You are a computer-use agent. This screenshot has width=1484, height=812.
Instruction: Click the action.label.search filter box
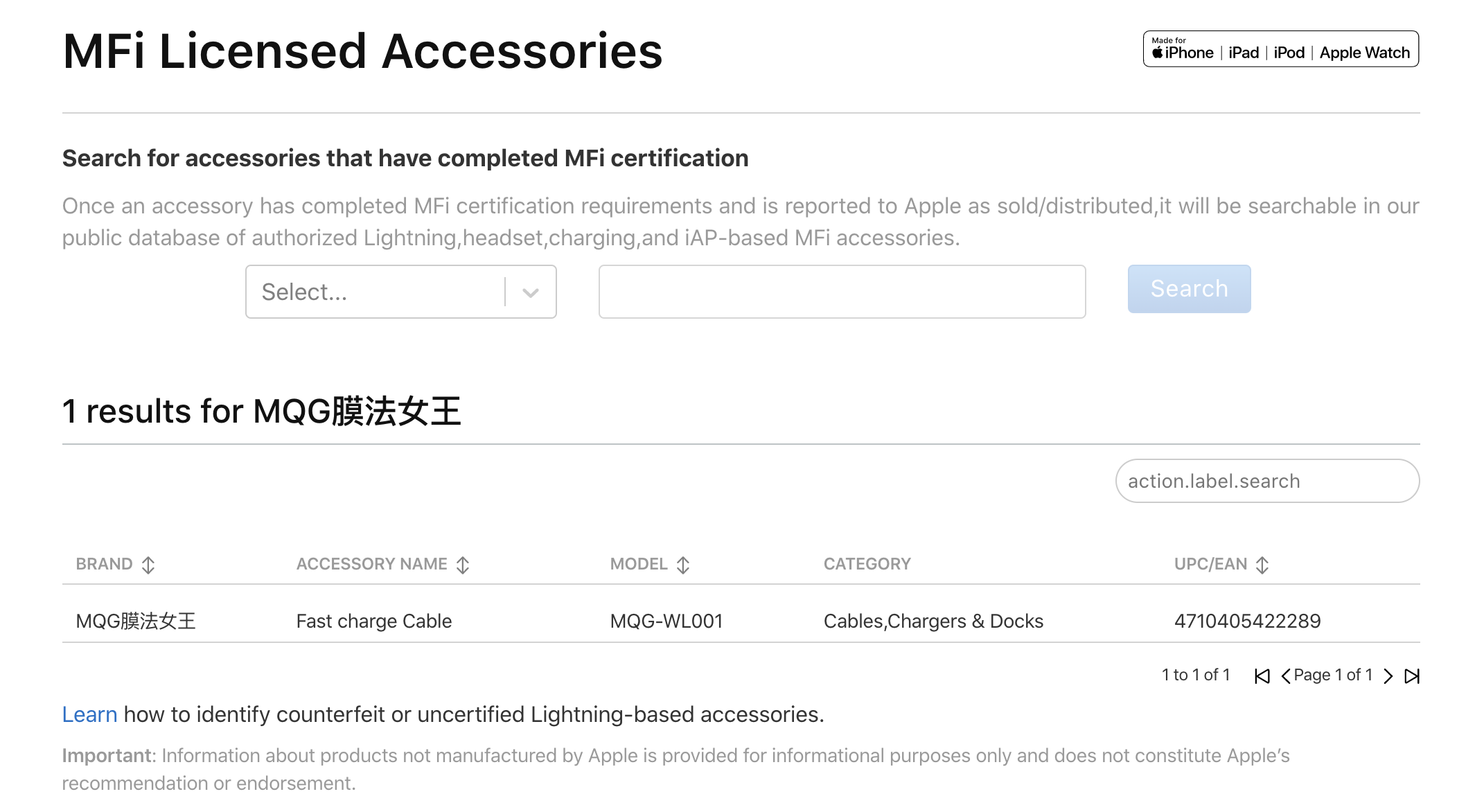[x=1266, y=481]
